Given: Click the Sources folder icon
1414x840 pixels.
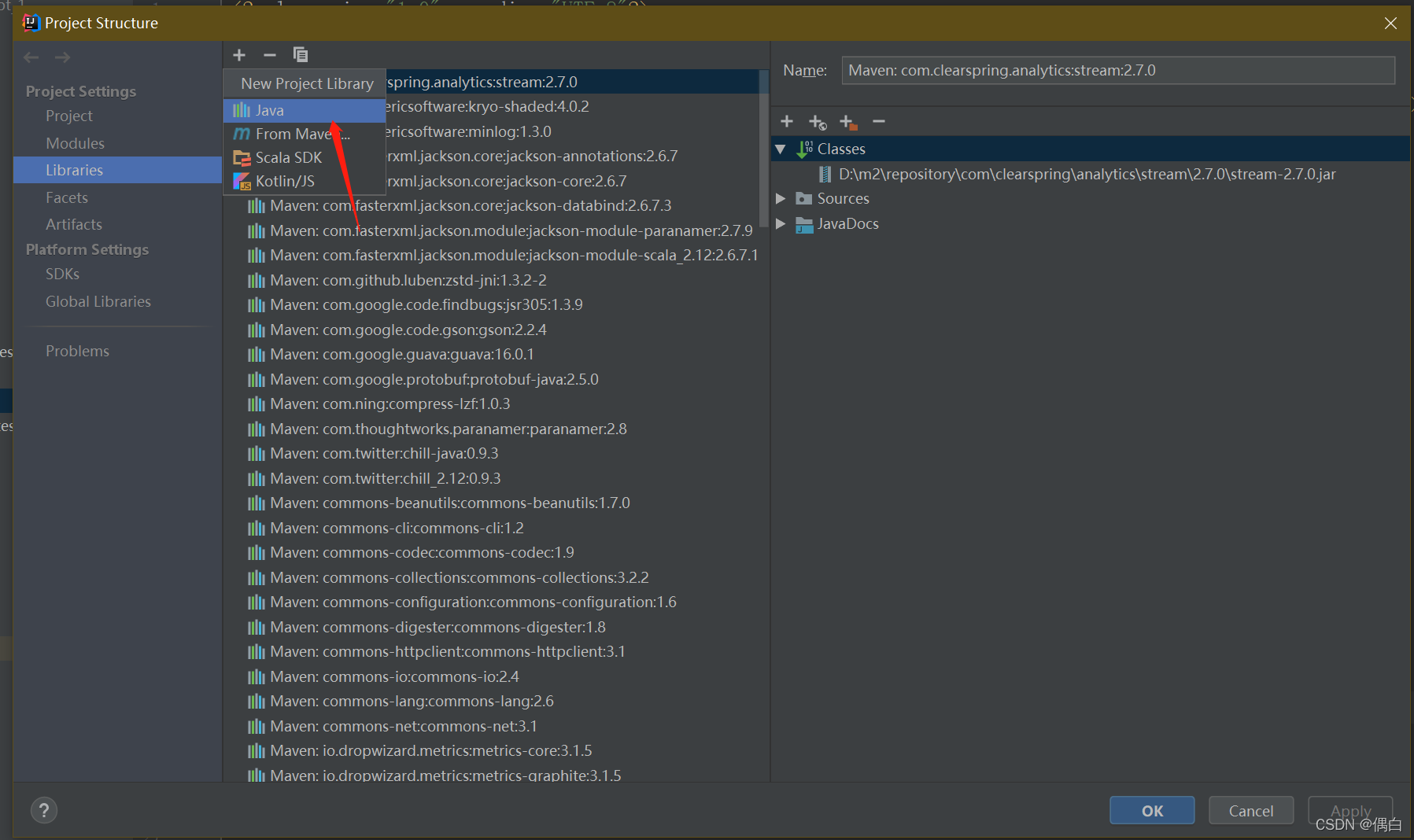Looking at the screenshot, I should [803, 198].
